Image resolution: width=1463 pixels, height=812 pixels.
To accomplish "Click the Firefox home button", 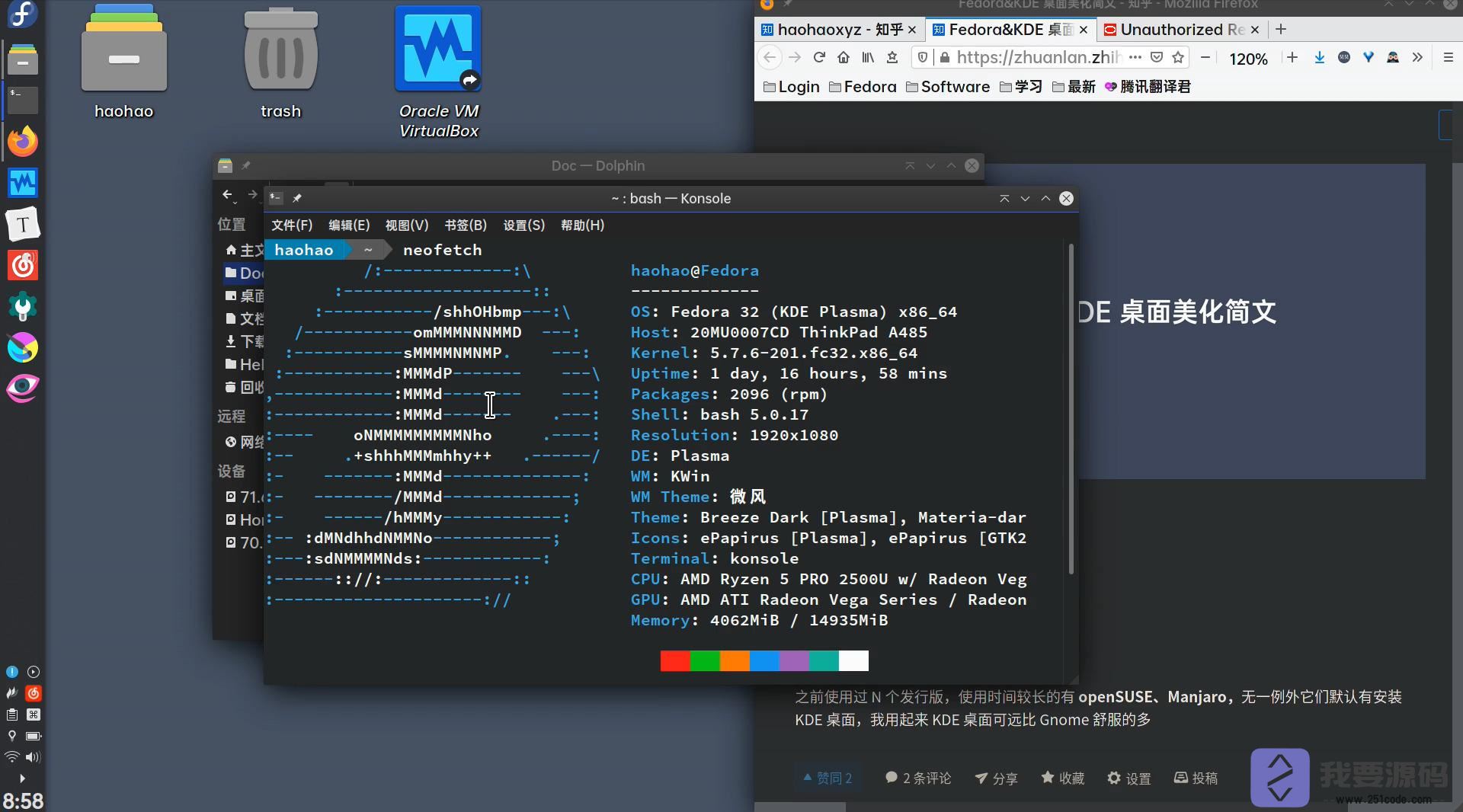I will (844, 58).
